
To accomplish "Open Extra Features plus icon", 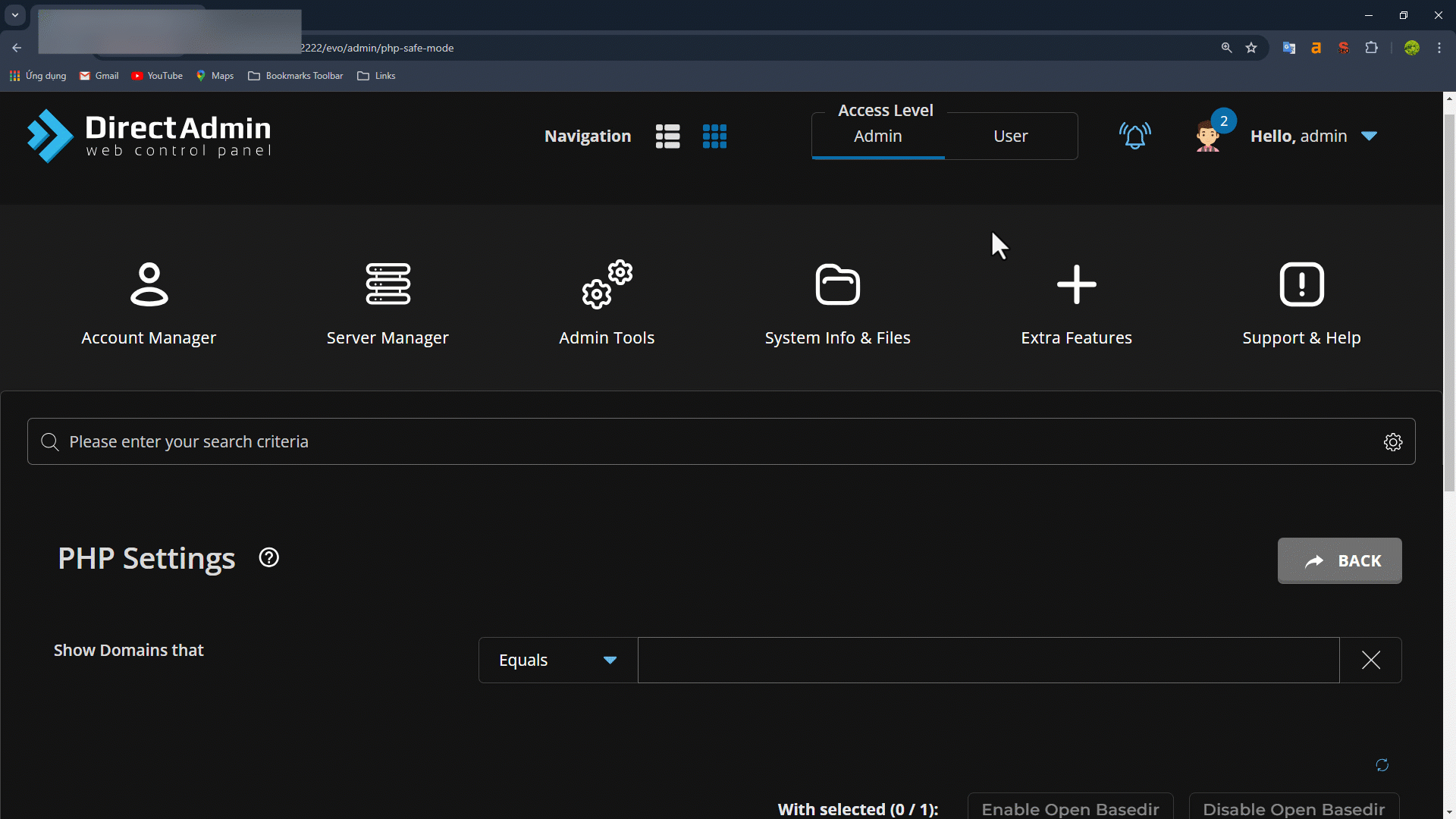I will [x=1076, y=284].
